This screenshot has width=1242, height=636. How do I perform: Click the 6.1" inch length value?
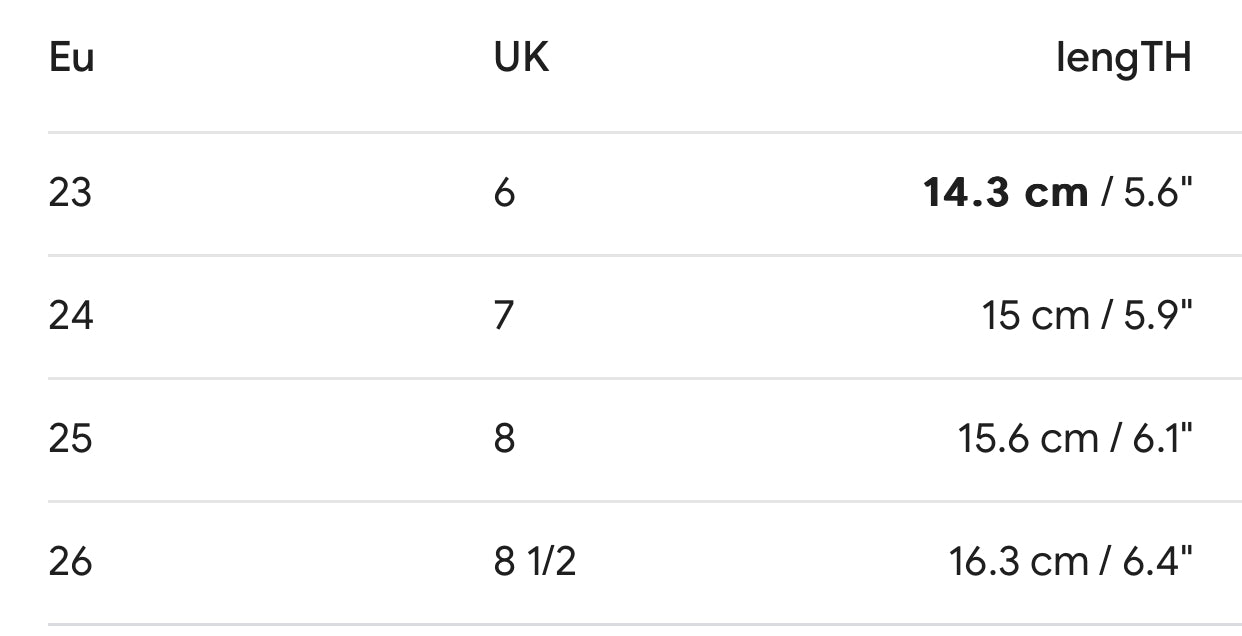click(x=1160, y=438)
